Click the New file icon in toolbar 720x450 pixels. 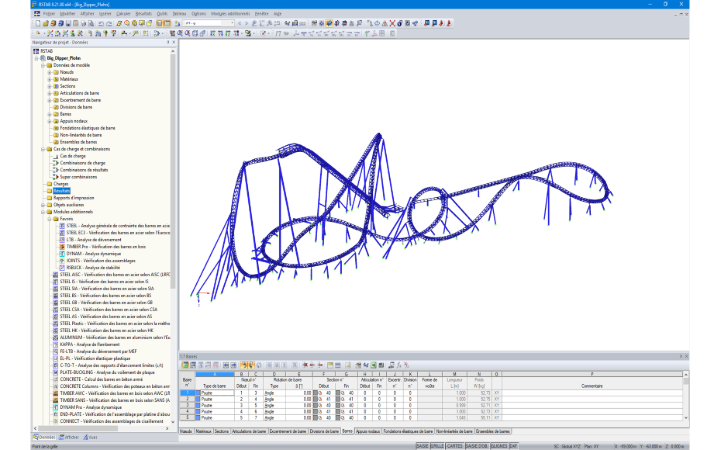(x=38, y=23)
